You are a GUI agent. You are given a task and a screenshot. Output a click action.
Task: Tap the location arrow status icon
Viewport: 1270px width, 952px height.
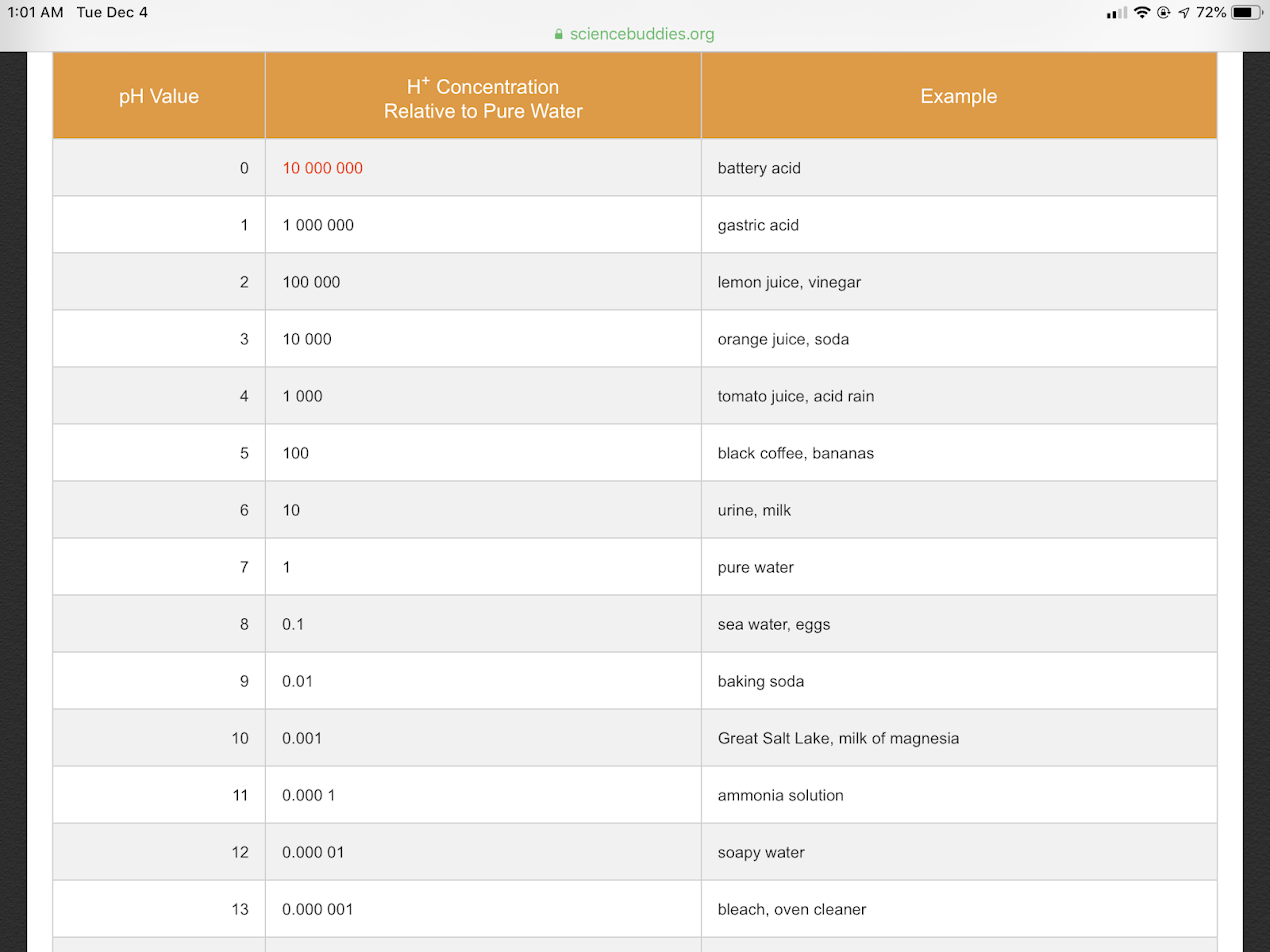pos(1184,13)
